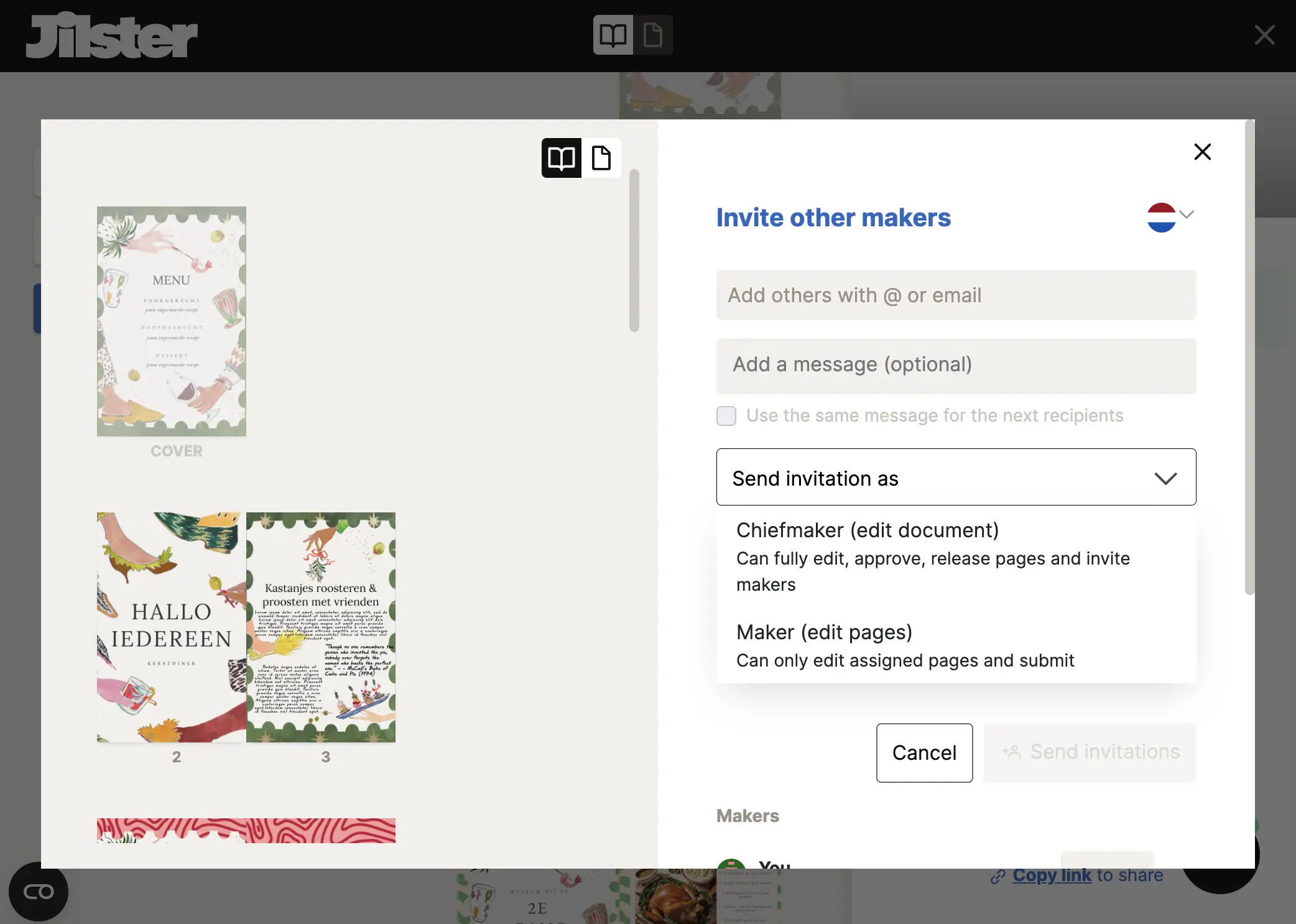Click the 'Add others with @ or email' input field
This screenshot has width=1296, height=924.
coord(956,294)
